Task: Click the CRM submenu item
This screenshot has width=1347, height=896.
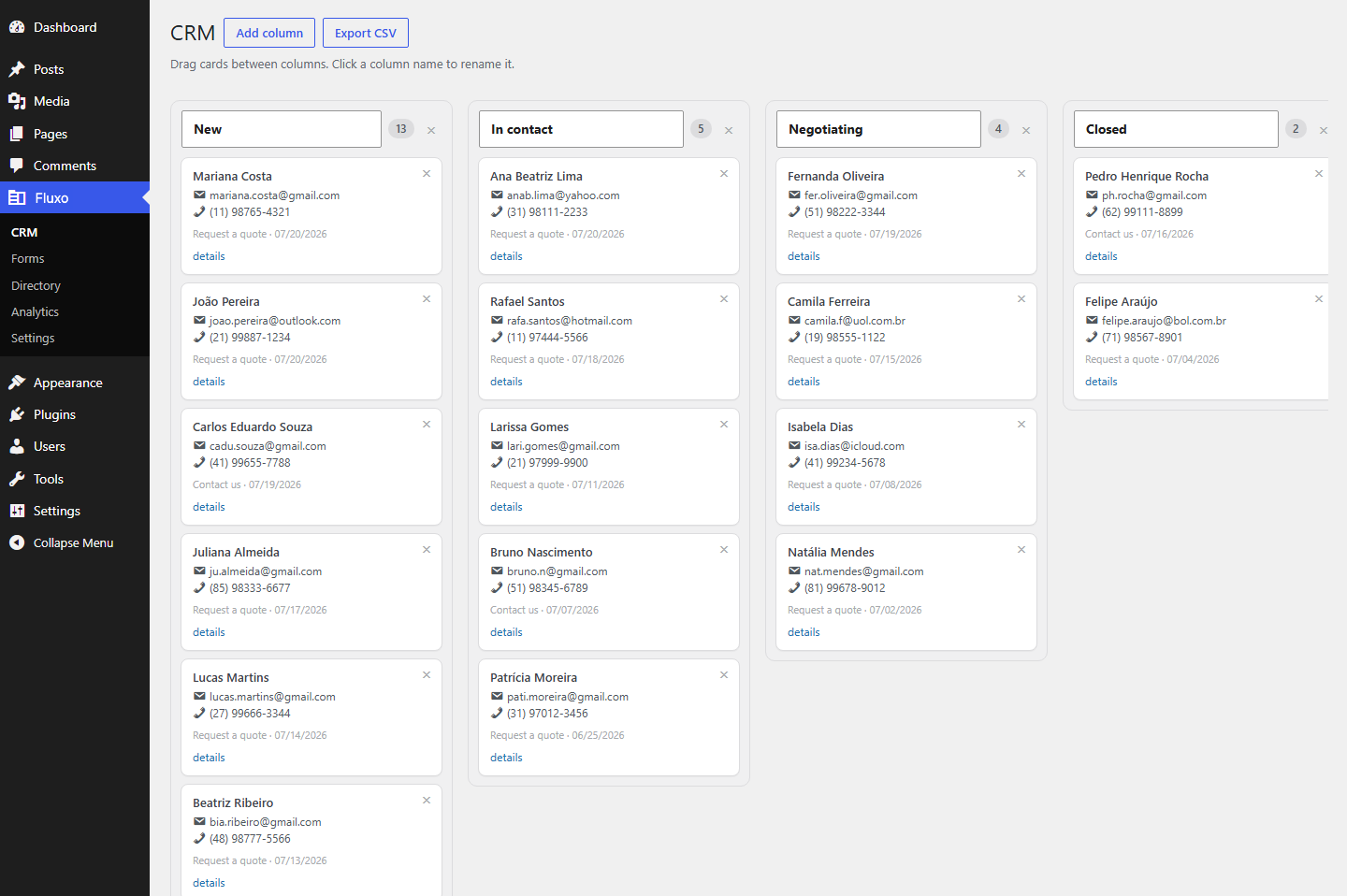Action: [24, 232]
